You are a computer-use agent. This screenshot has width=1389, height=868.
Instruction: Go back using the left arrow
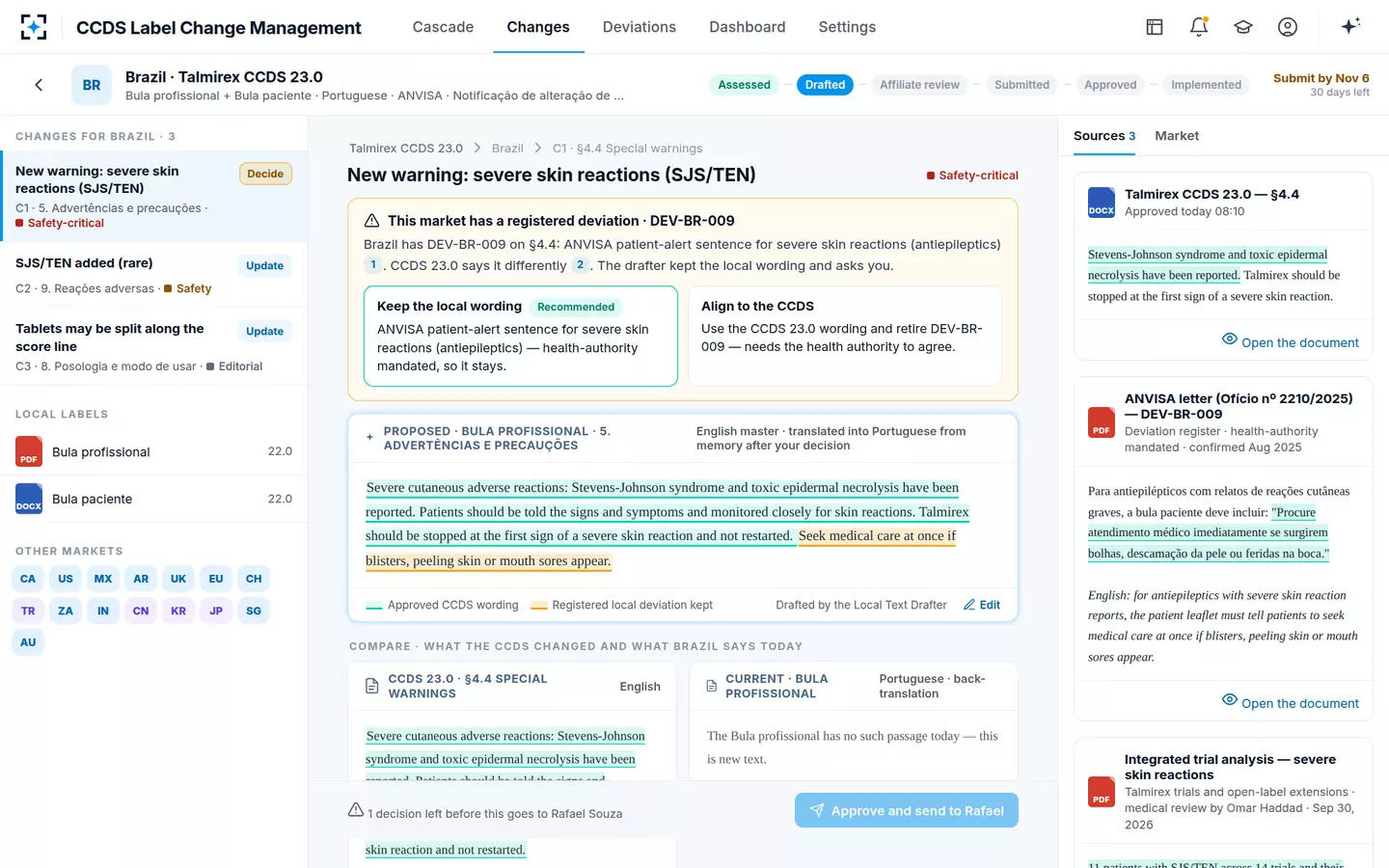coord(39,85)
